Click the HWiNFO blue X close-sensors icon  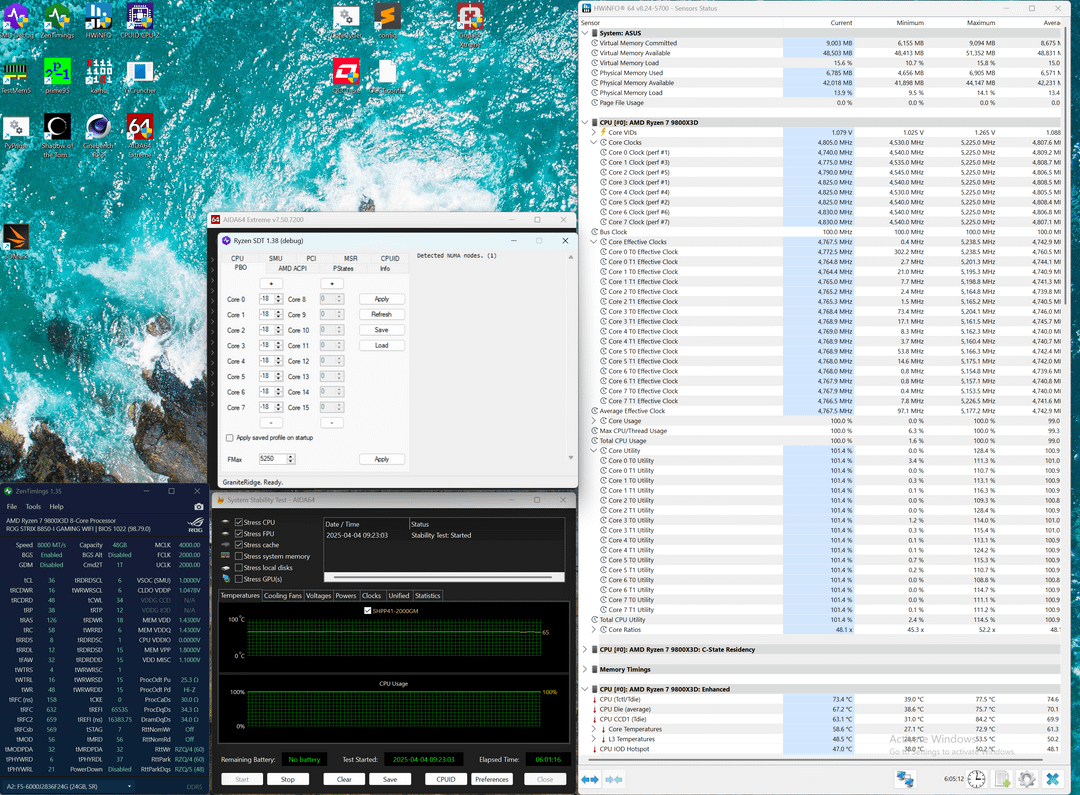(x=1052, y=779)
